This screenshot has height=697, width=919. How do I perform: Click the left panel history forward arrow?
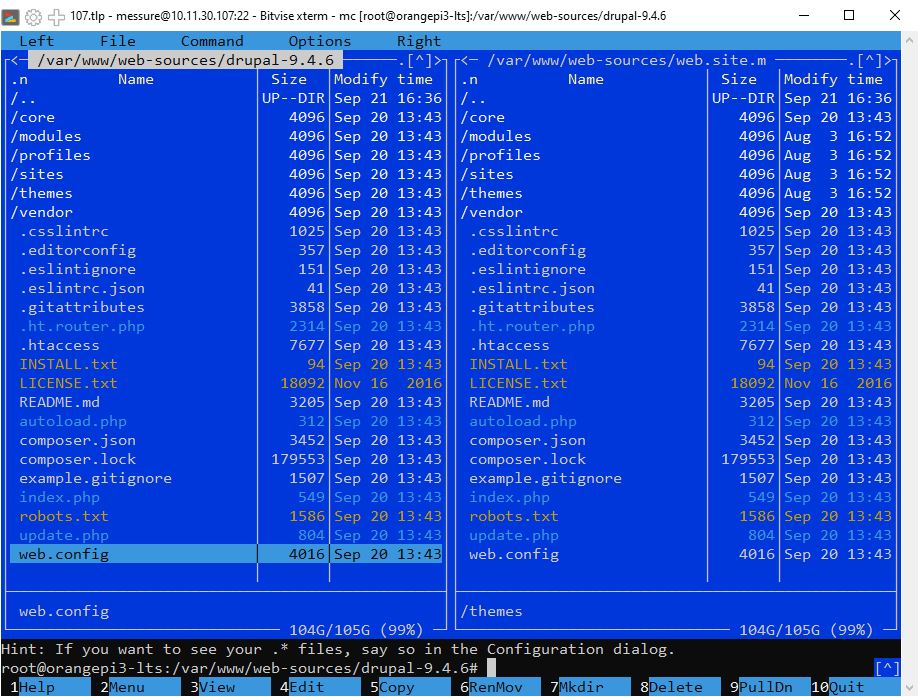tap(437, 60)
